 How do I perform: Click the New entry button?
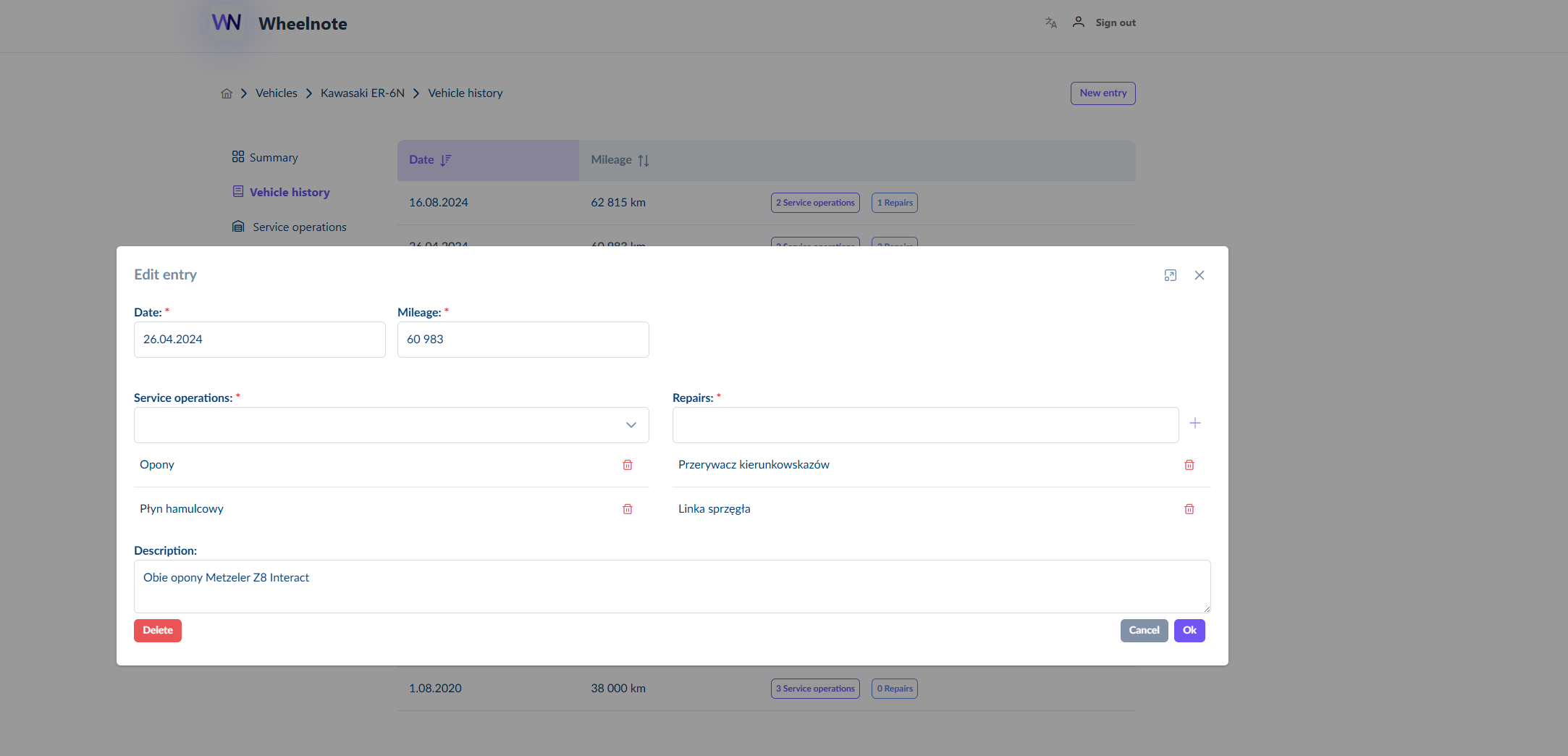click(x=1103, y=93)
